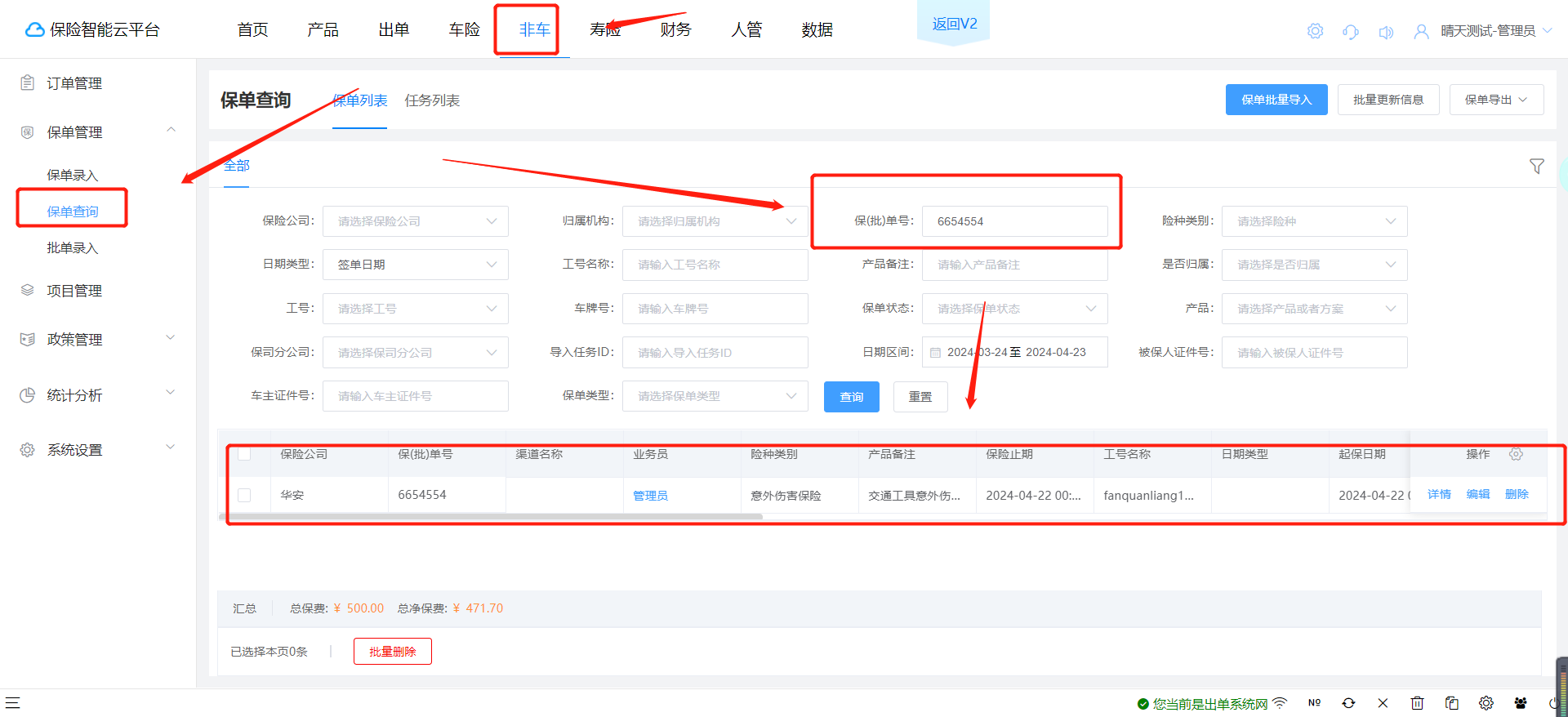
Task: Collapse the 保单管理 sidebar group
Action: (x=171, y=130)
